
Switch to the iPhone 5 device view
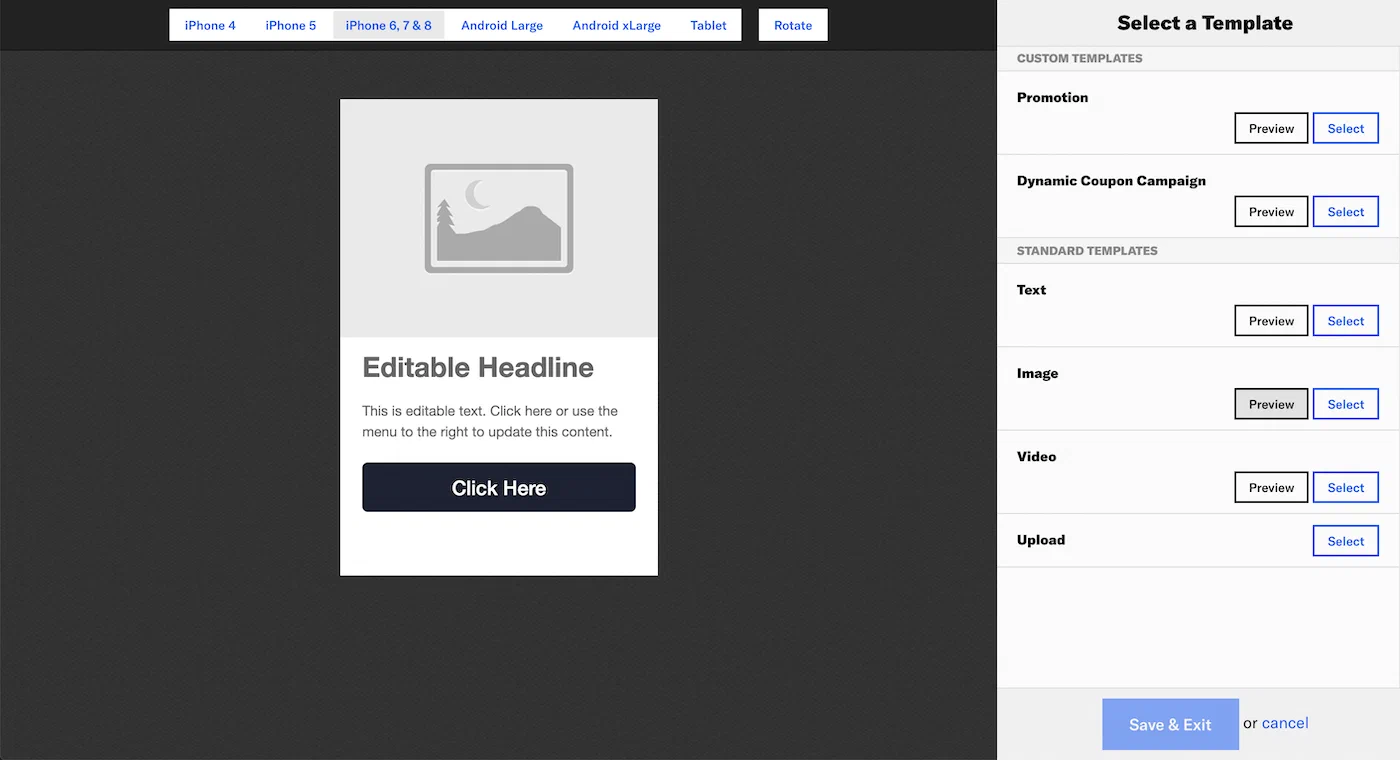coord(290,25)
